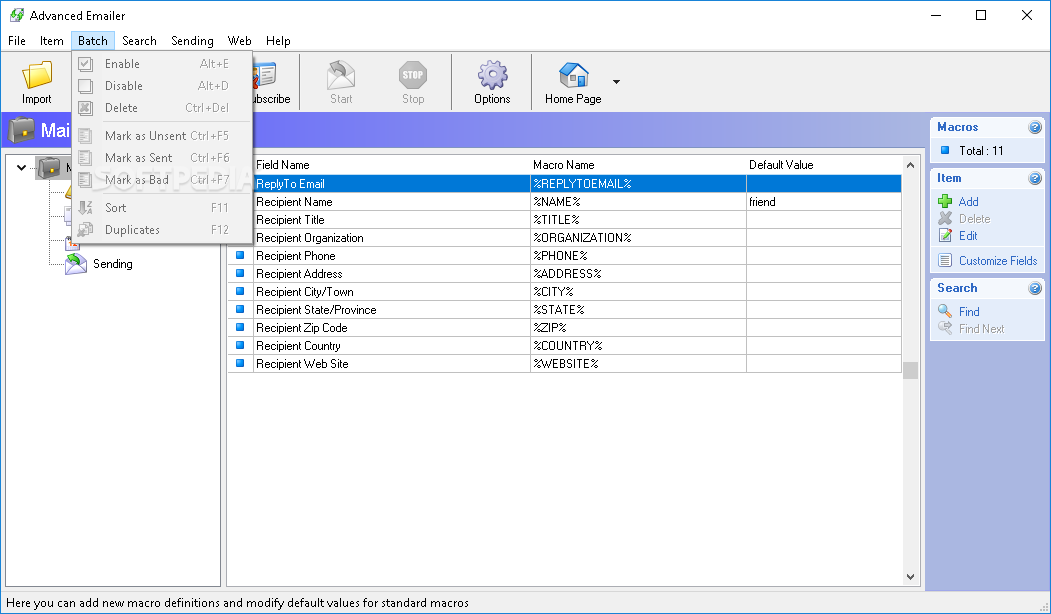Click the %PHONE% macro cell
The height and width of the screenshot is (614, 1051).
tap(638, 255)
